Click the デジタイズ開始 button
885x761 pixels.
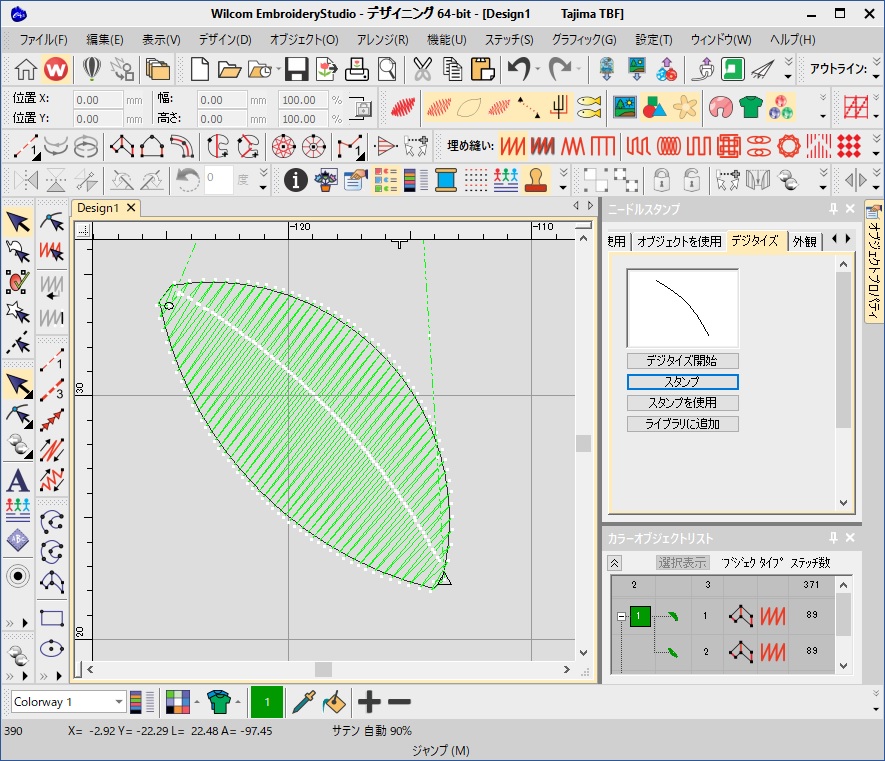pos(682,361)
